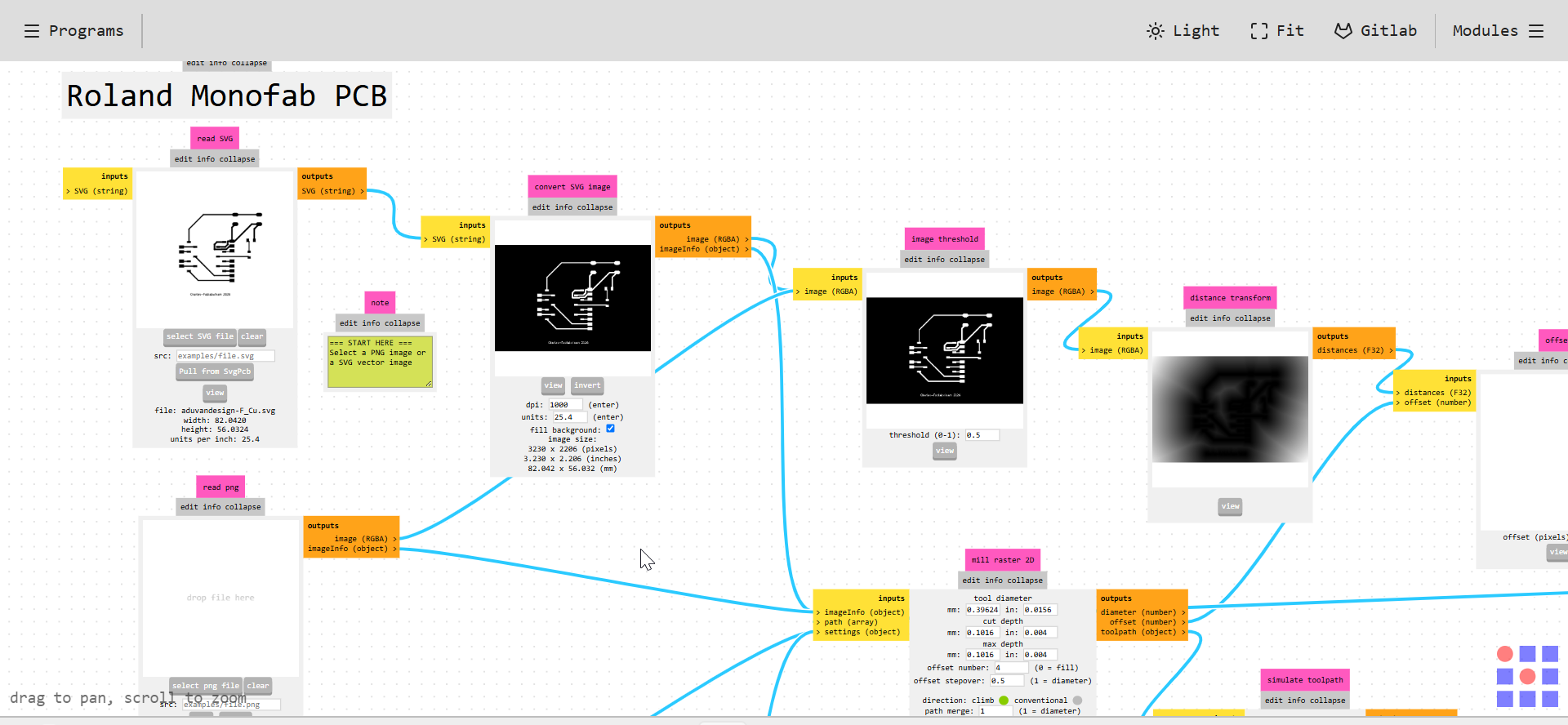Click the select SVG file button
Screen dimensions: 1568x725
(x=200, y=336)
